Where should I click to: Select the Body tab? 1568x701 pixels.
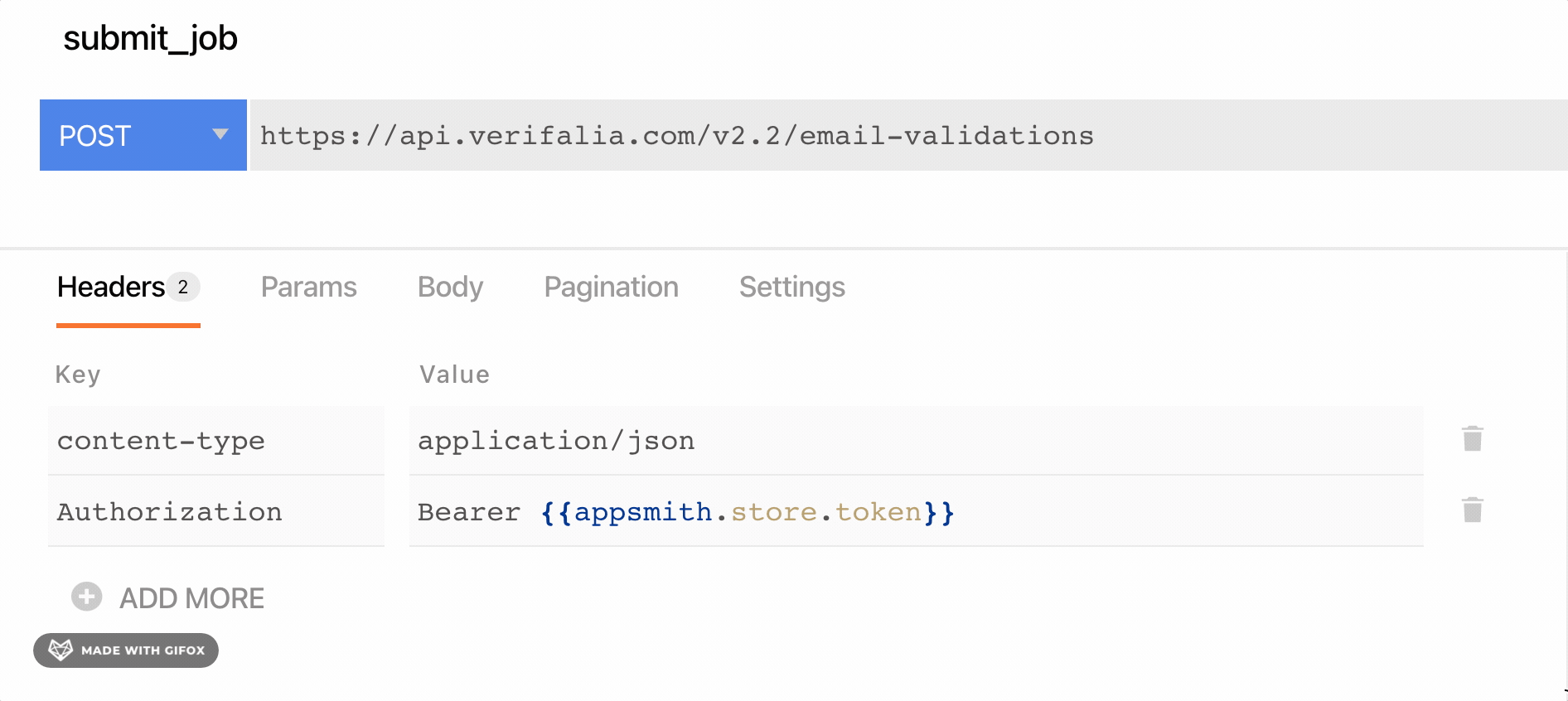pos(450,288)
